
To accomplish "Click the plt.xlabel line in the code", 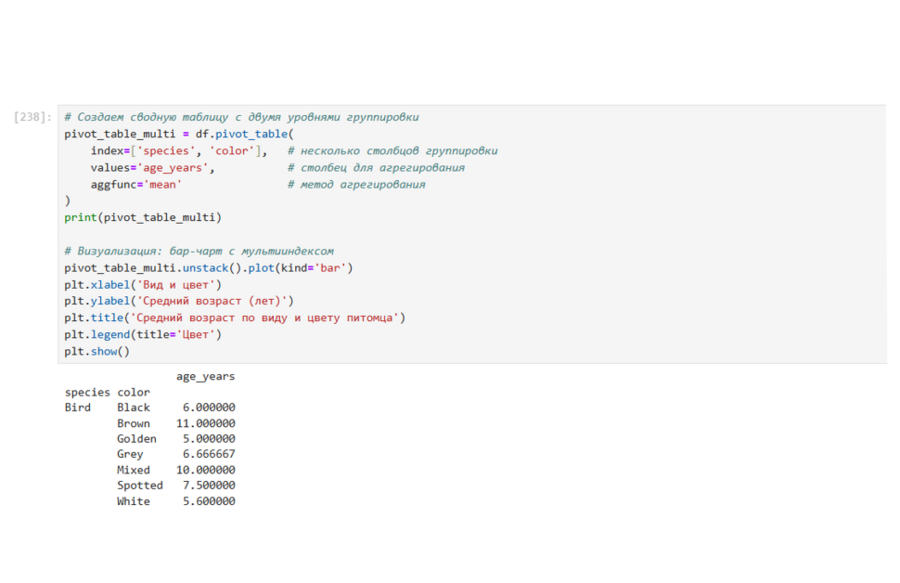I will coord(143,285).
